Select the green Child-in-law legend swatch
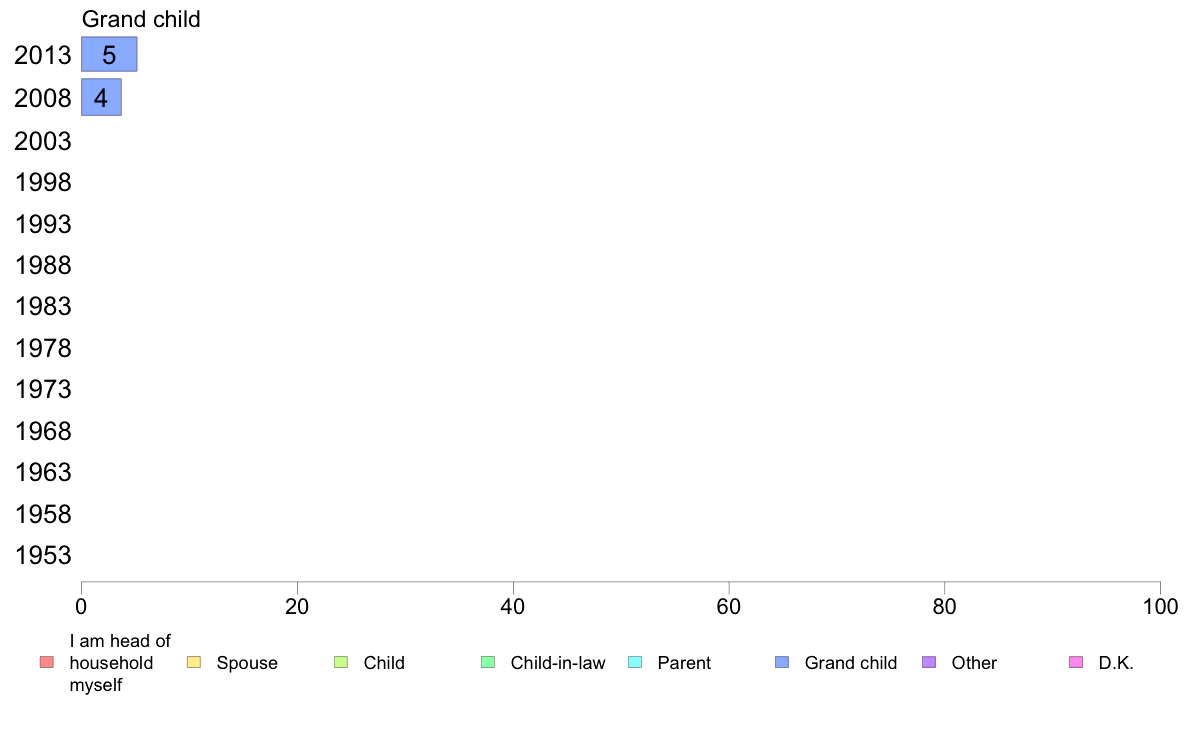1188x736 pixels. tap(488, 662)
